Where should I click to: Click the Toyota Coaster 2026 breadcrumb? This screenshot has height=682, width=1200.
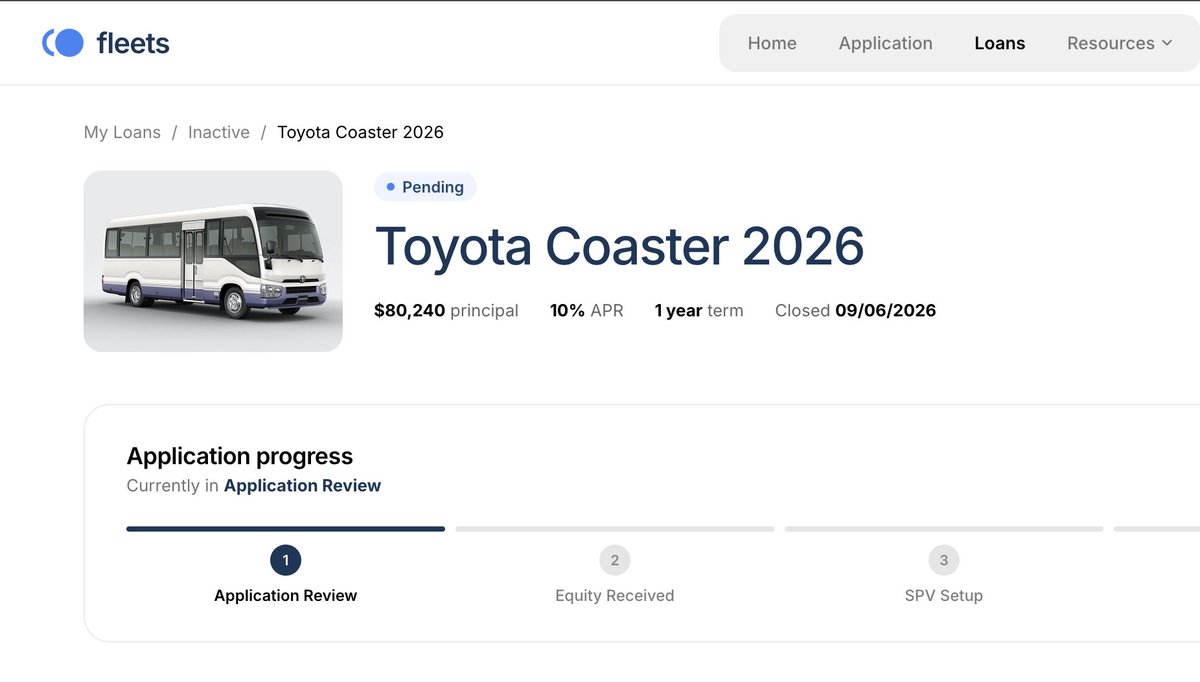click(x=360, y=132)
